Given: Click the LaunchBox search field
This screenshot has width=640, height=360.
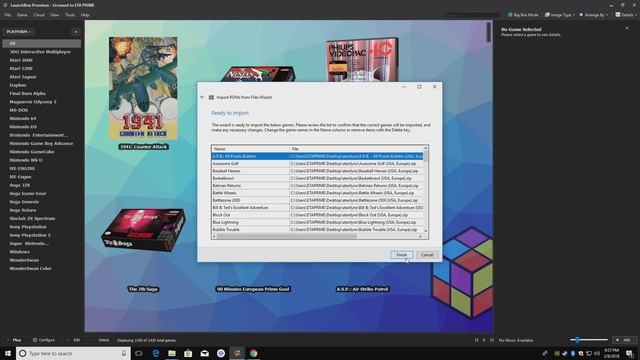Looking at the screenshot, I should pyautogui.click(x=472, y=15).
